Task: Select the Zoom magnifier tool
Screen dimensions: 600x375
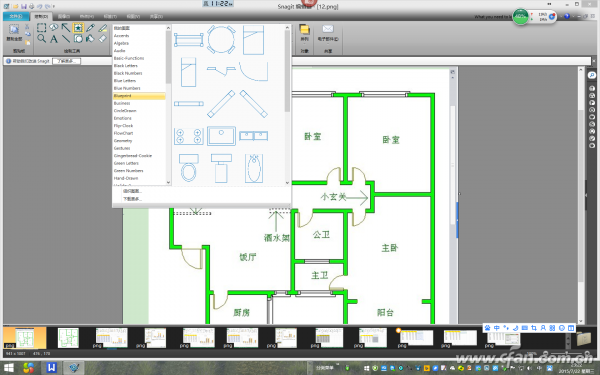Action: coord(42,39)
